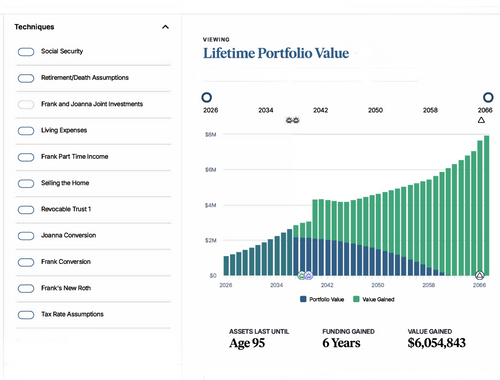This screenshot has width=500, height=380.
Task: Click the Tax Rate Assumptions label
Action: (72, 314)
